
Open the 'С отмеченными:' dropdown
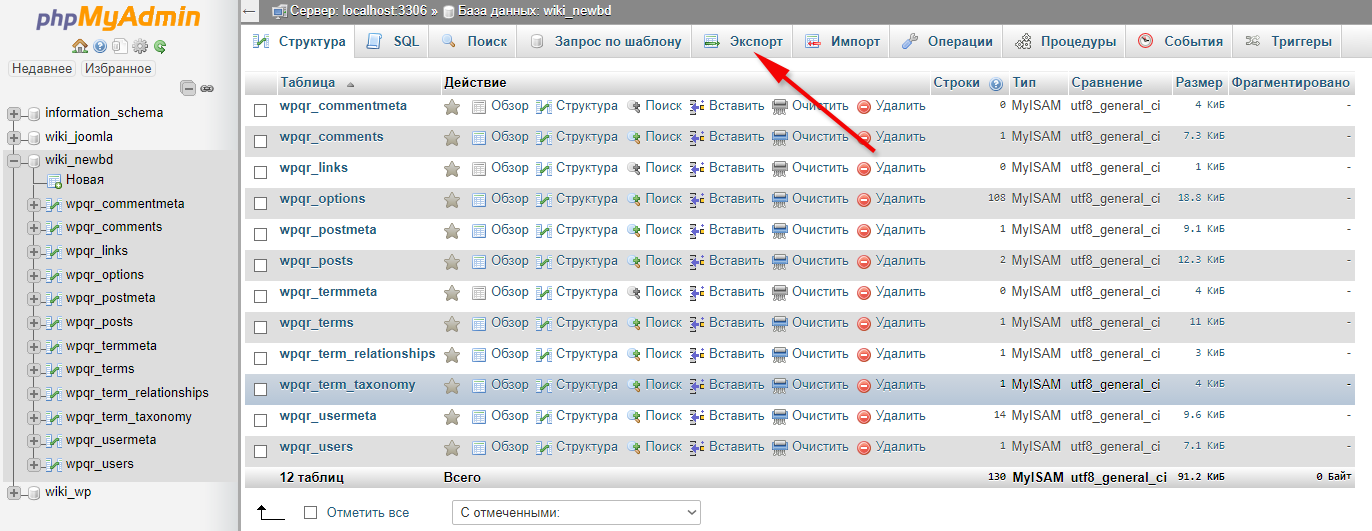(x=576, y=513)
